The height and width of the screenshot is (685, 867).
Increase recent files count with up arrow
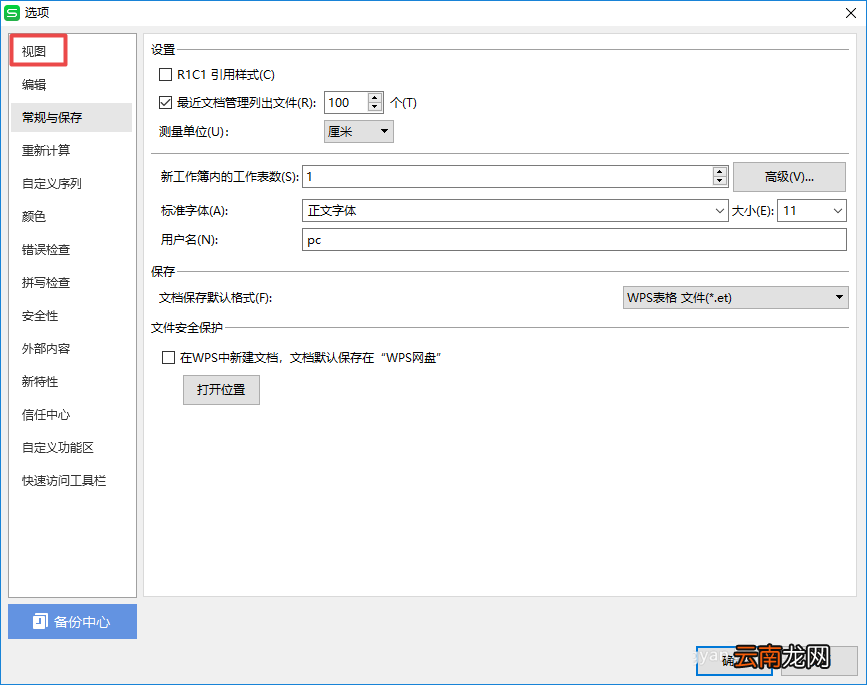[375, 98]
